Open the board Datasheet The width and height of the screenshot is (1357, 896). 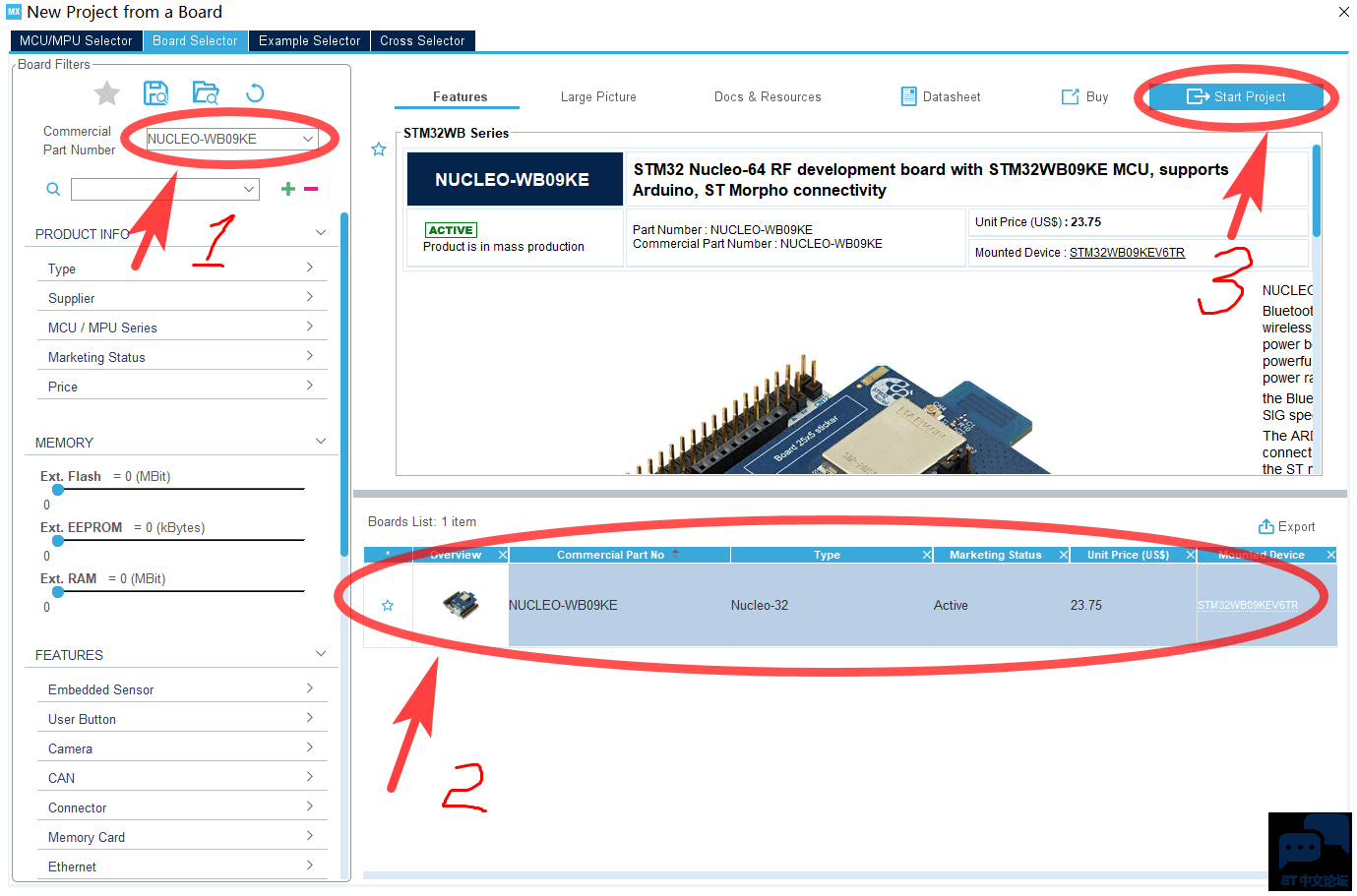(x=941, y=96)
